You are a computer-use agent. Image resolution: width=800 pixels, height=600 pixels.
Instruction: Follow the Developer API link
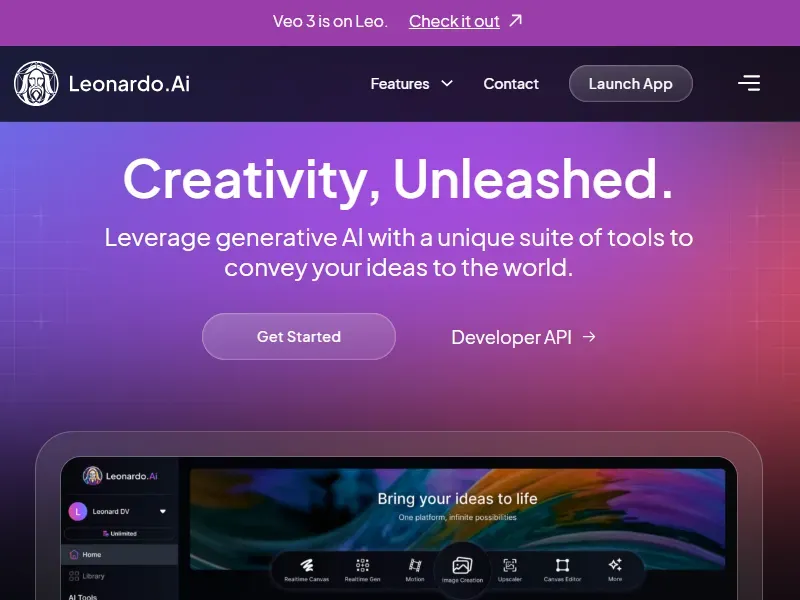pos(523,337)
